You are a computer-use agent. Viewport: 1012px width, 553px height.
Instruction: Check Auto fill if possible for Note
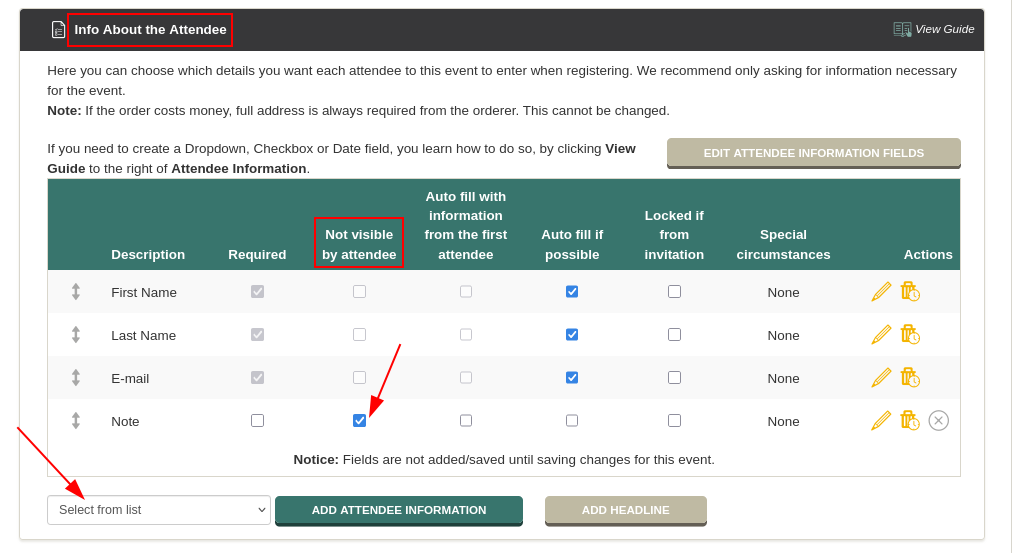click(x=572, y=421)
